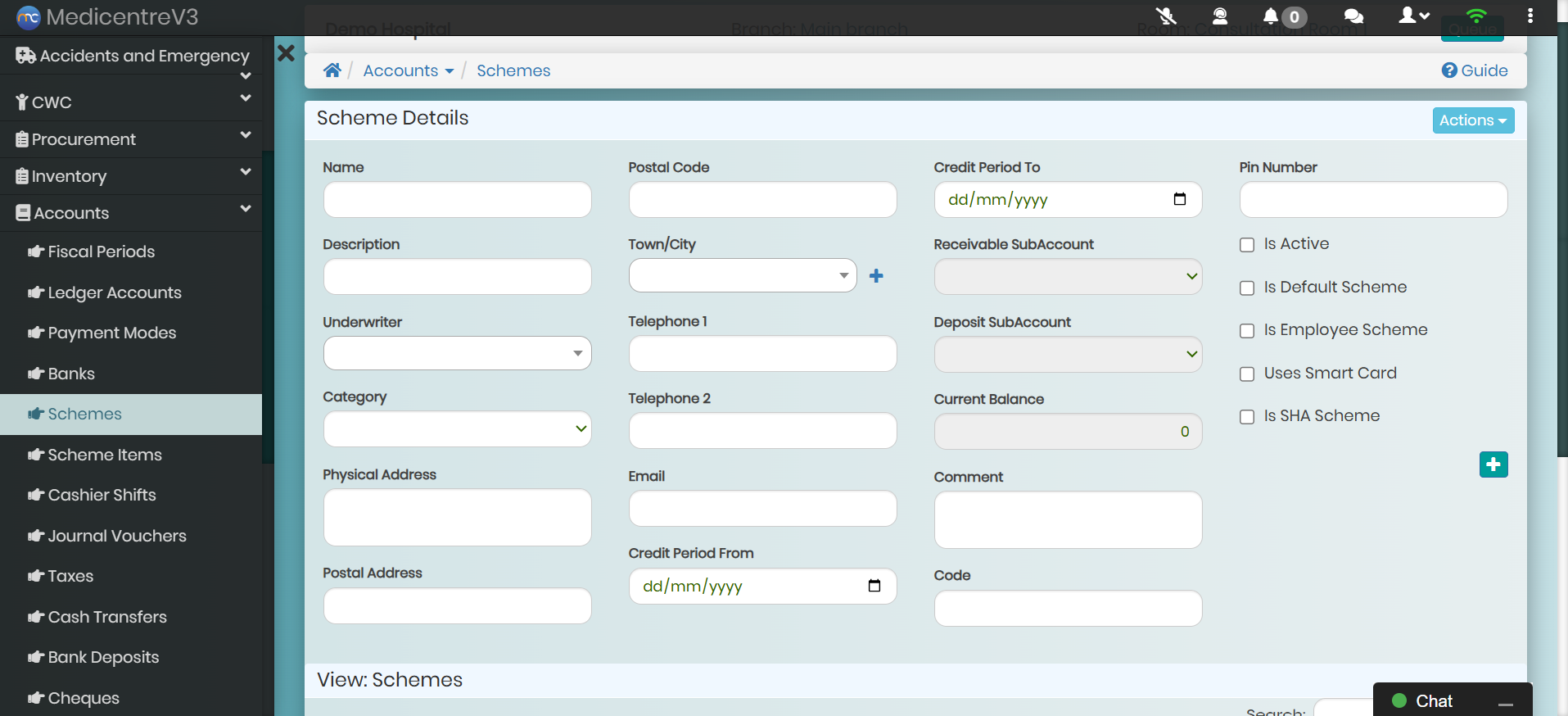1568x716 pixels.
Task: Open calendar picker for Credit Period To
Action: point(1179,199)
